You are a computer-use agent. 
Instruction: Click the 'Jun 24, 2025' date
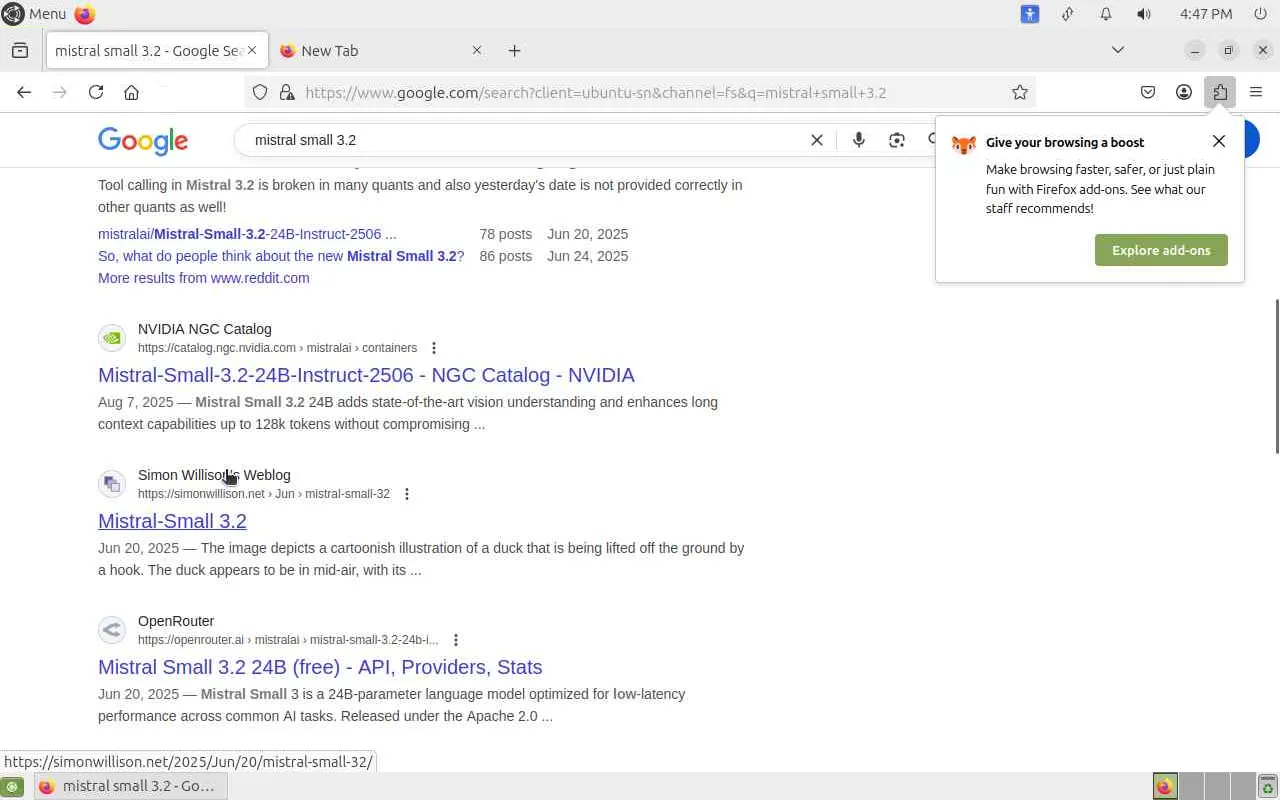588,256
